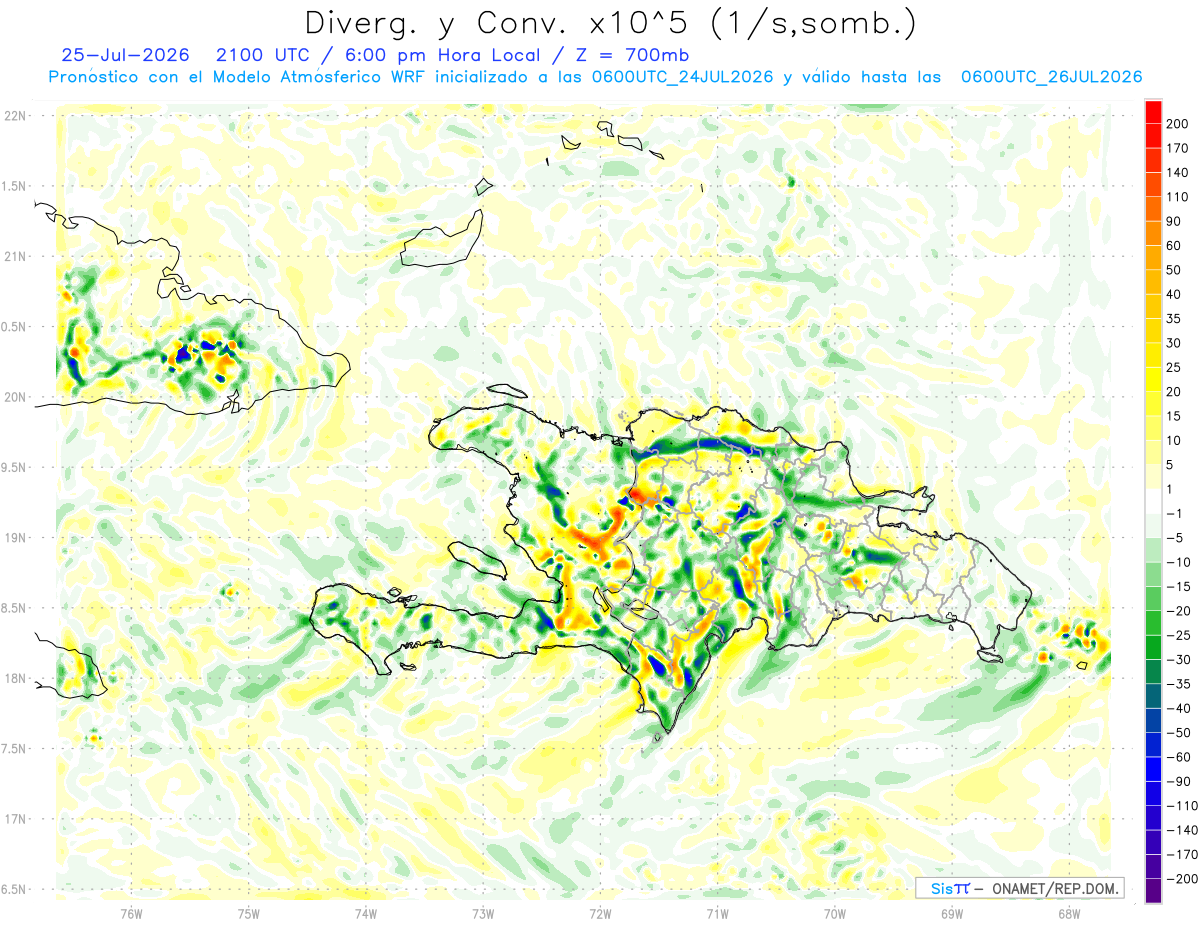Click the positive "25" colorbar label
Image resolution: width=1200 pixels, height=927 pixels.
[x=1174, y=367]
